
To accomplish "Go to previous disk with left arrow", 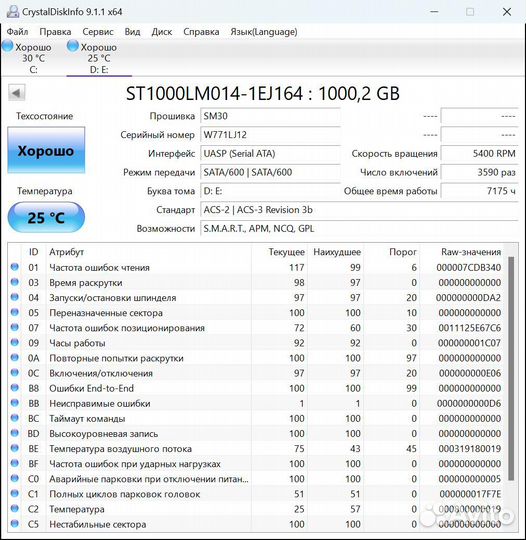I will [x=16, y=93].
